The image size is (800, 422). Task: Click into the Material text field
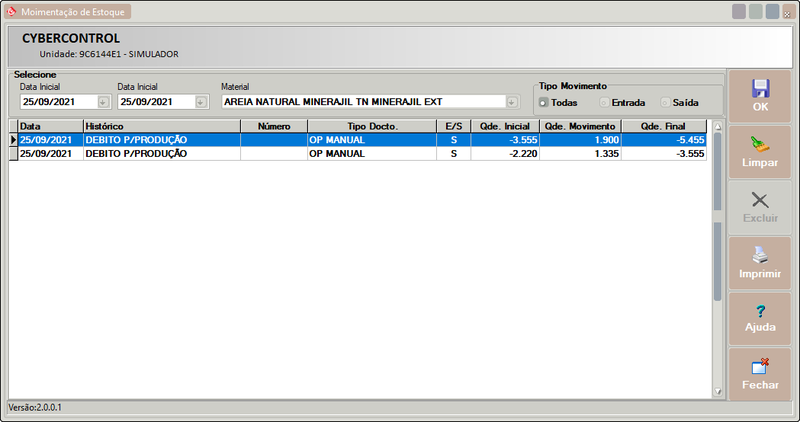pyautogui.click(x=360, y=101)
